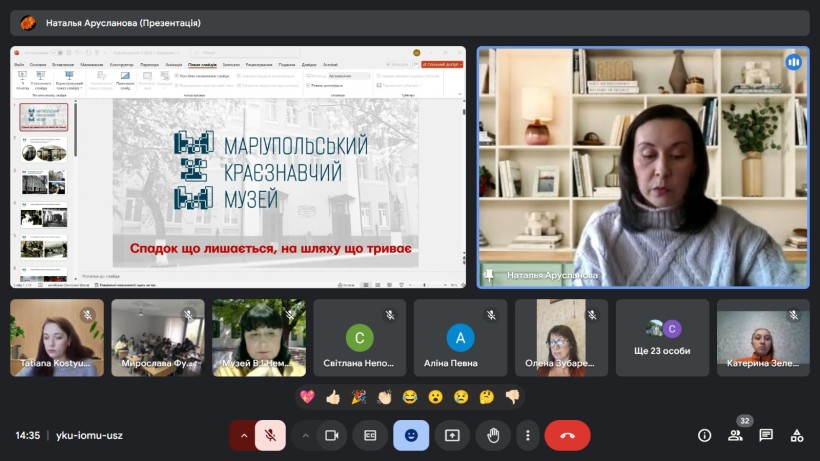Viewport: 820px width, 461px height.
Task: Click PowerPoint search box in title bar
Action: [245, 52]
